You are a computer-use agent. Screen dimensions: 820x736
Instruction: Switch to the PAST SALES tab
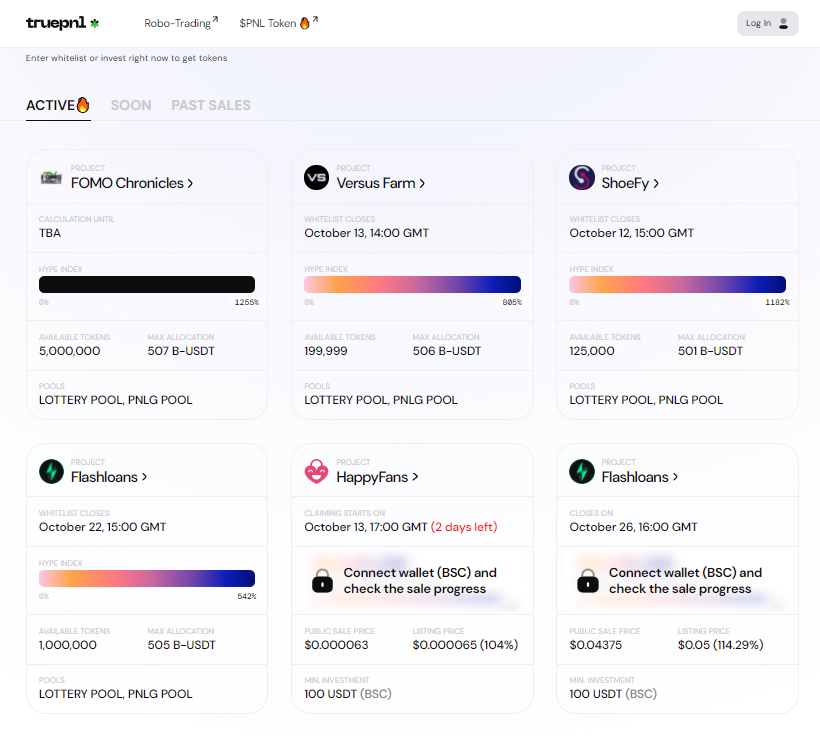pos(211,105)
